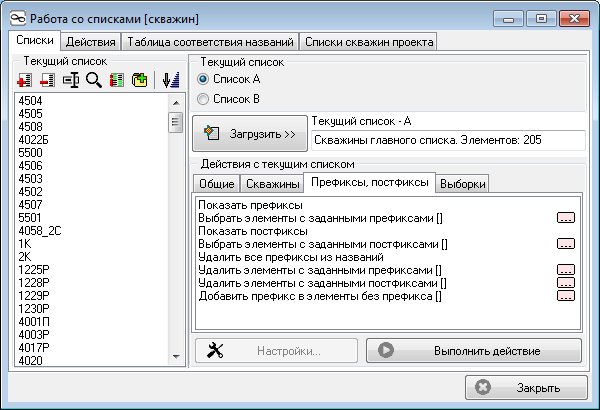Image resolution: width=600 pixels, height=410 pixels.
Task: Open ellipsis for 'Добавить префикс в элементы без префикса'
Action: (566, 296)
